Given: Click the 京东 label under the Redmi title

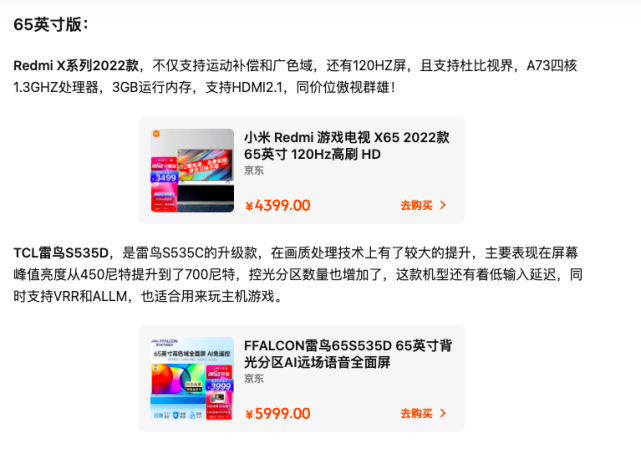Looking at the screenshot, I should coord(254,170).
